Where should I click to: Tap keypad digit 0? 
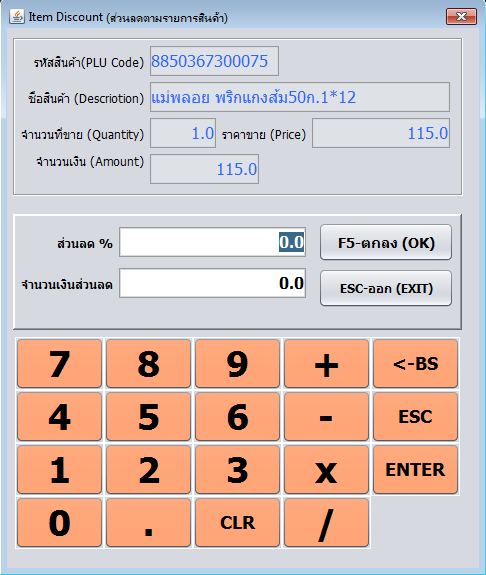59,523
